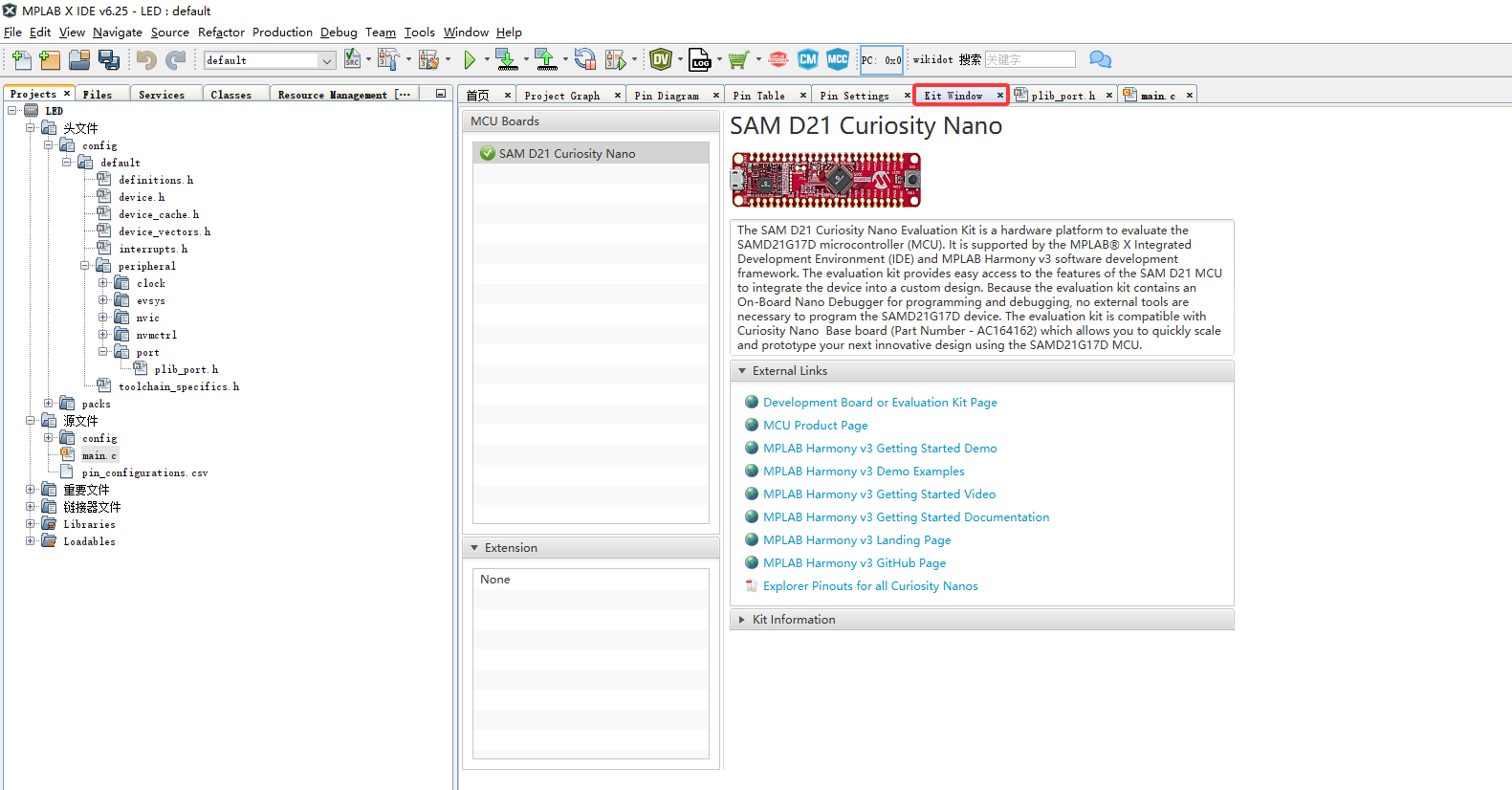Click the Build Project hammer icon
Image resolution: width=1512 pixels, height=790 pixels.
387,59
